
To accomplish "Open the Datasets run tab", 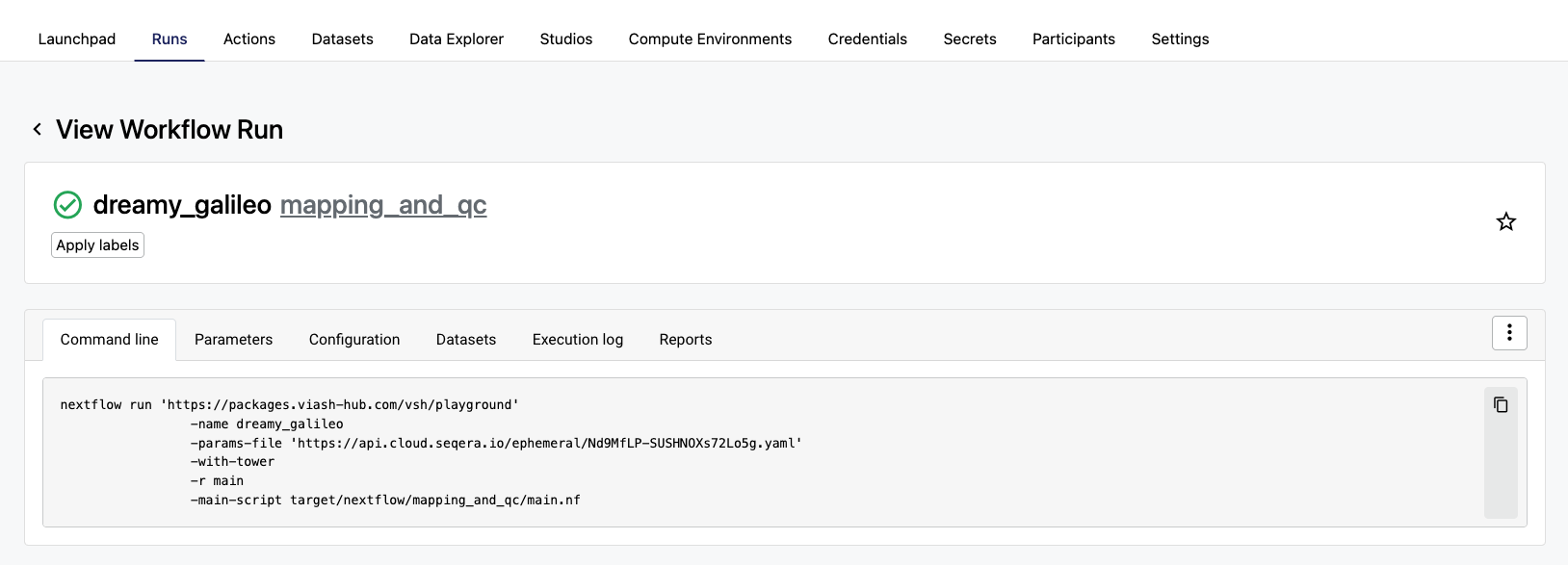I will coord(466,340).
